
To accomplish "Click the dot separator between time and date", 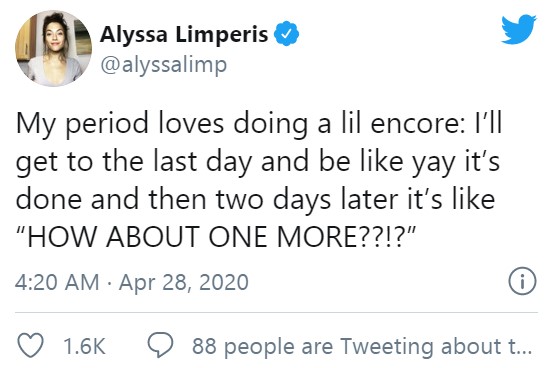I will coord(109,283).
